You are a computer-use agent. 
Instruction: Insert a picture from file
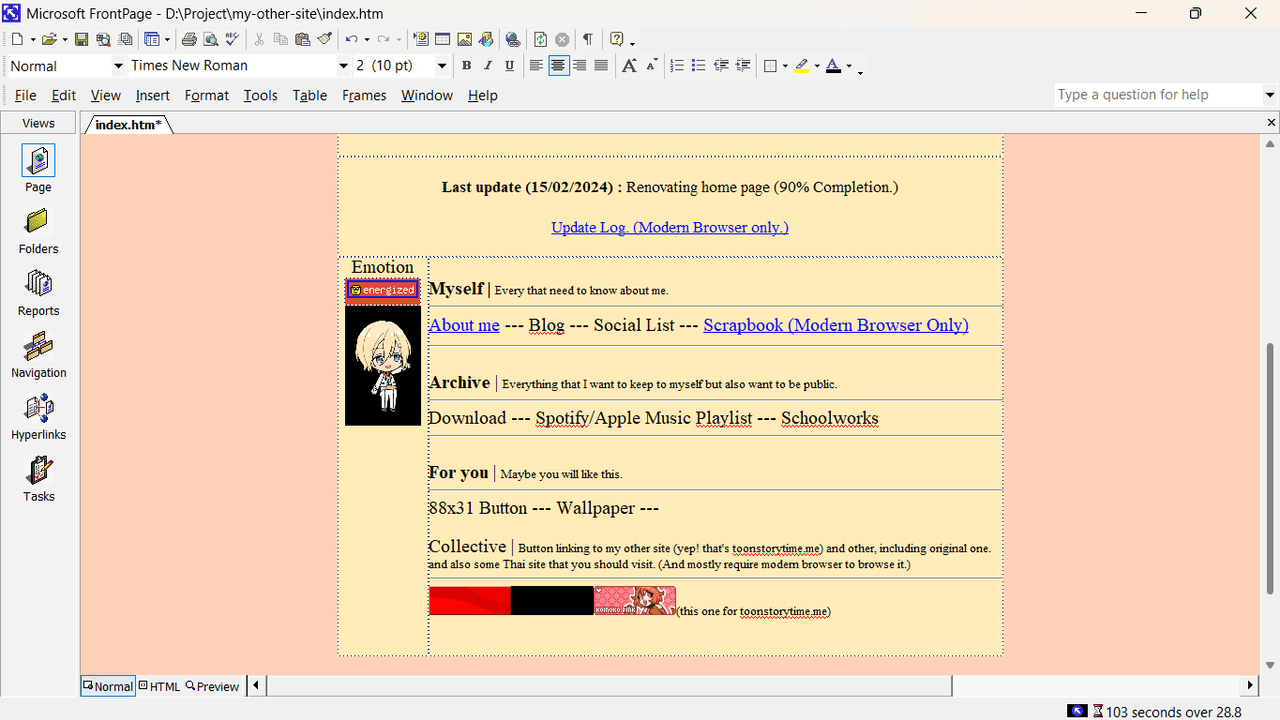pyautogui.click(x=464, y=40)
